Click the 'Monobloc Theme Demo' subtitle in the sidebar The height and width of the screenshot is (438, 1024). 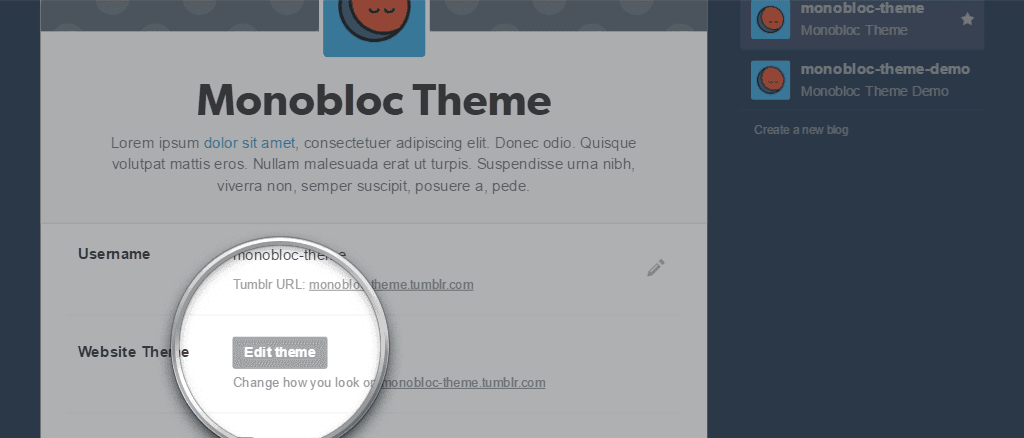coord(874,91)
